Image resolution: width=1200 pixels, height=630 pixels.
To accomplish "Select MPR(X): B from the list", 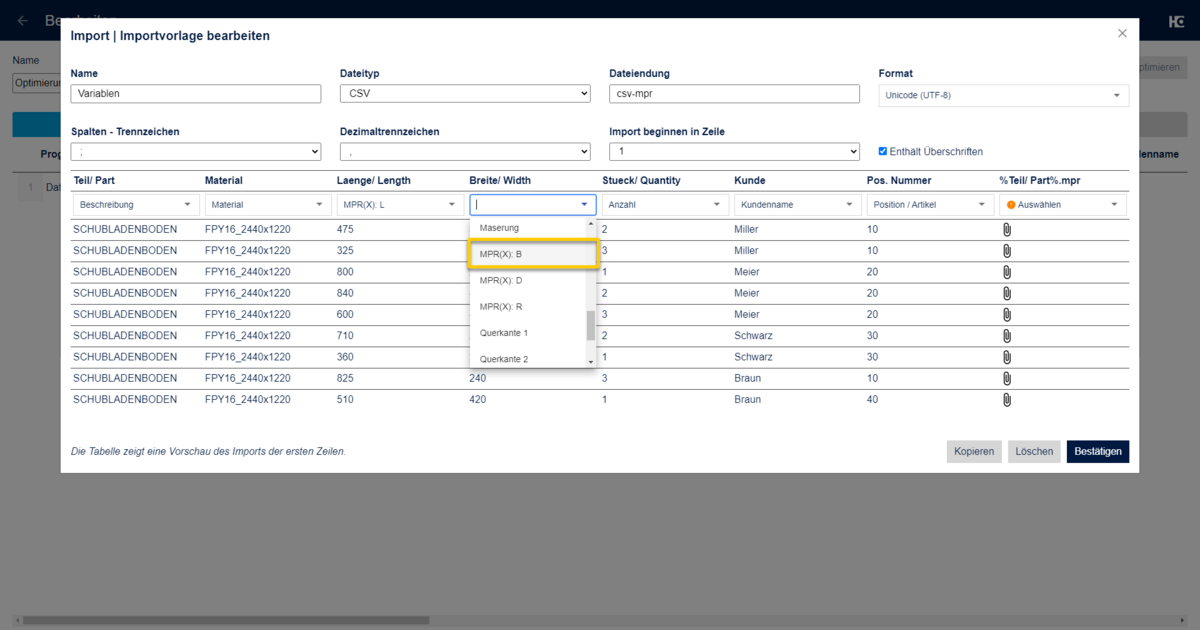I will tap(533, 254).
